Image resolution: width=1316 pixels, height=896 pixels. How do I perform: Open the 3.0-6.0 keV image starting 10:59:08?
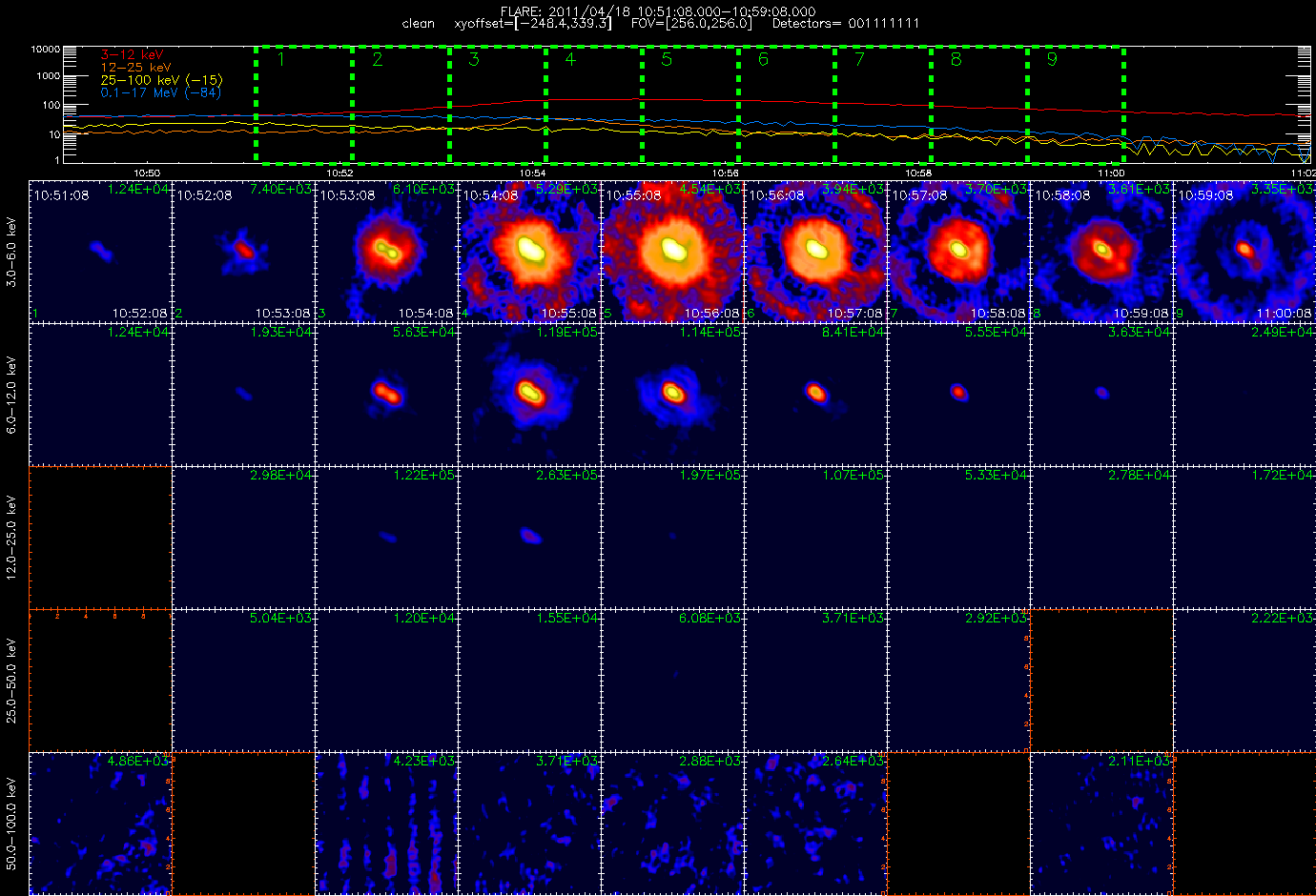click(x=1244, y=251)
